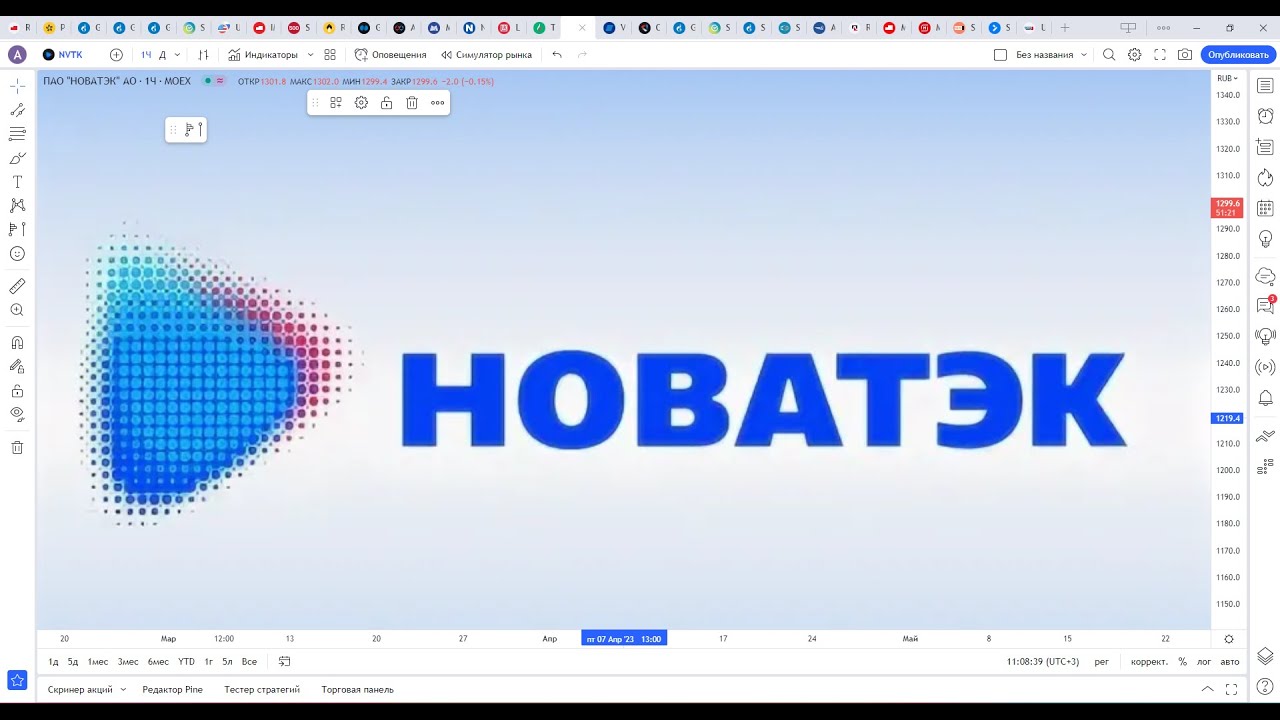This screenshot has height=720, width=1280.
Task: Expand the Без названия layout dropdown
Action: [x=1084, y=55]
